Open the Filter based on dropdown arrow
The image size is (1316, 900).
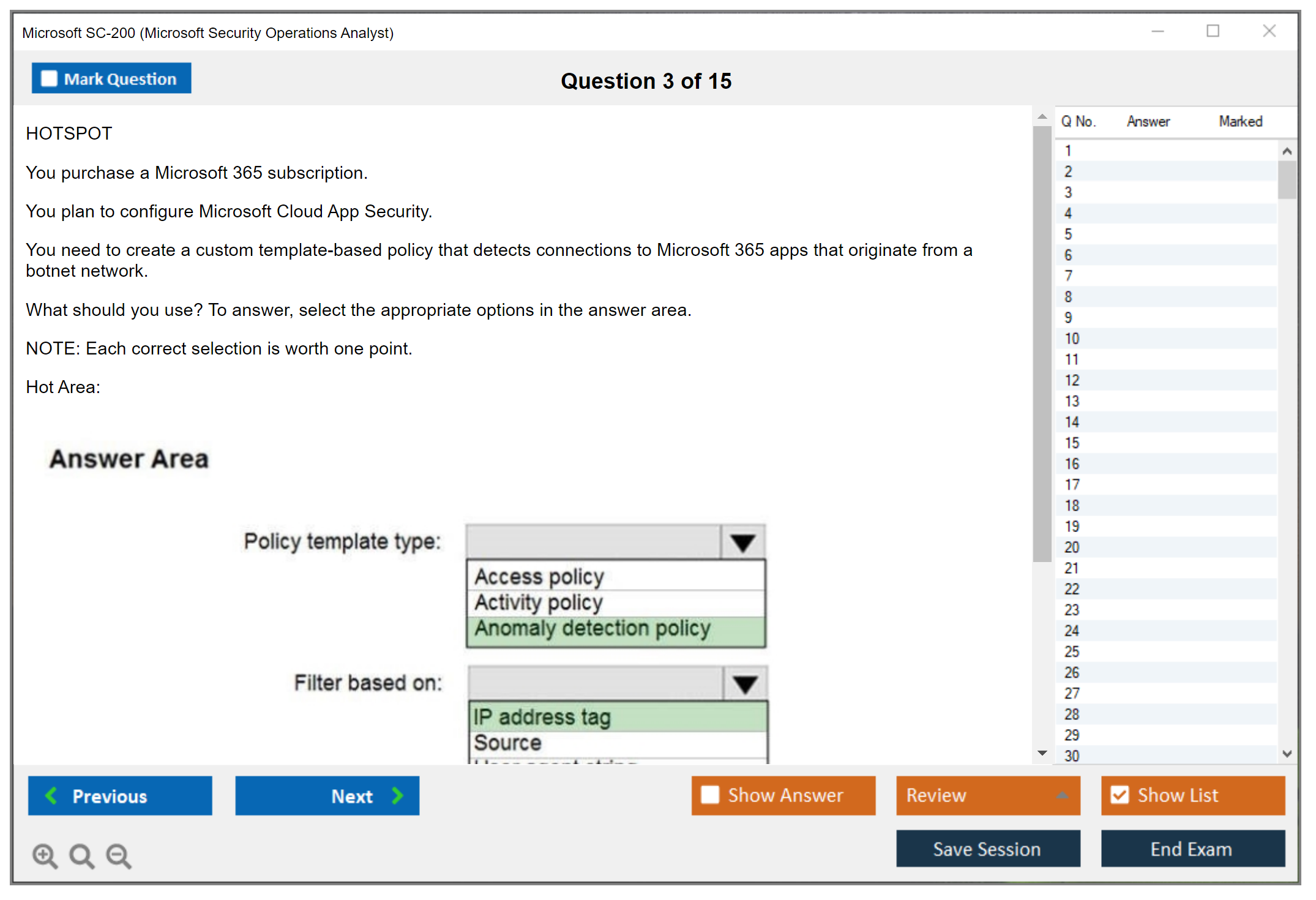click(x=745, y=684)
